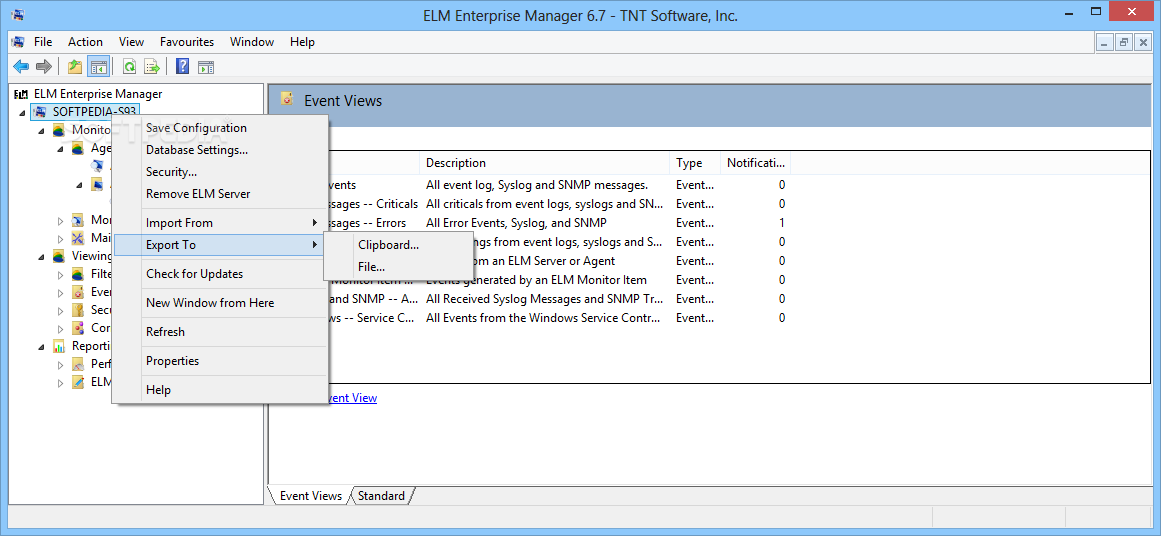Click 'All Events from the Windows Service Contr...'
Image resolution: width=1161 pixels, height=536 pixels.
542,318
